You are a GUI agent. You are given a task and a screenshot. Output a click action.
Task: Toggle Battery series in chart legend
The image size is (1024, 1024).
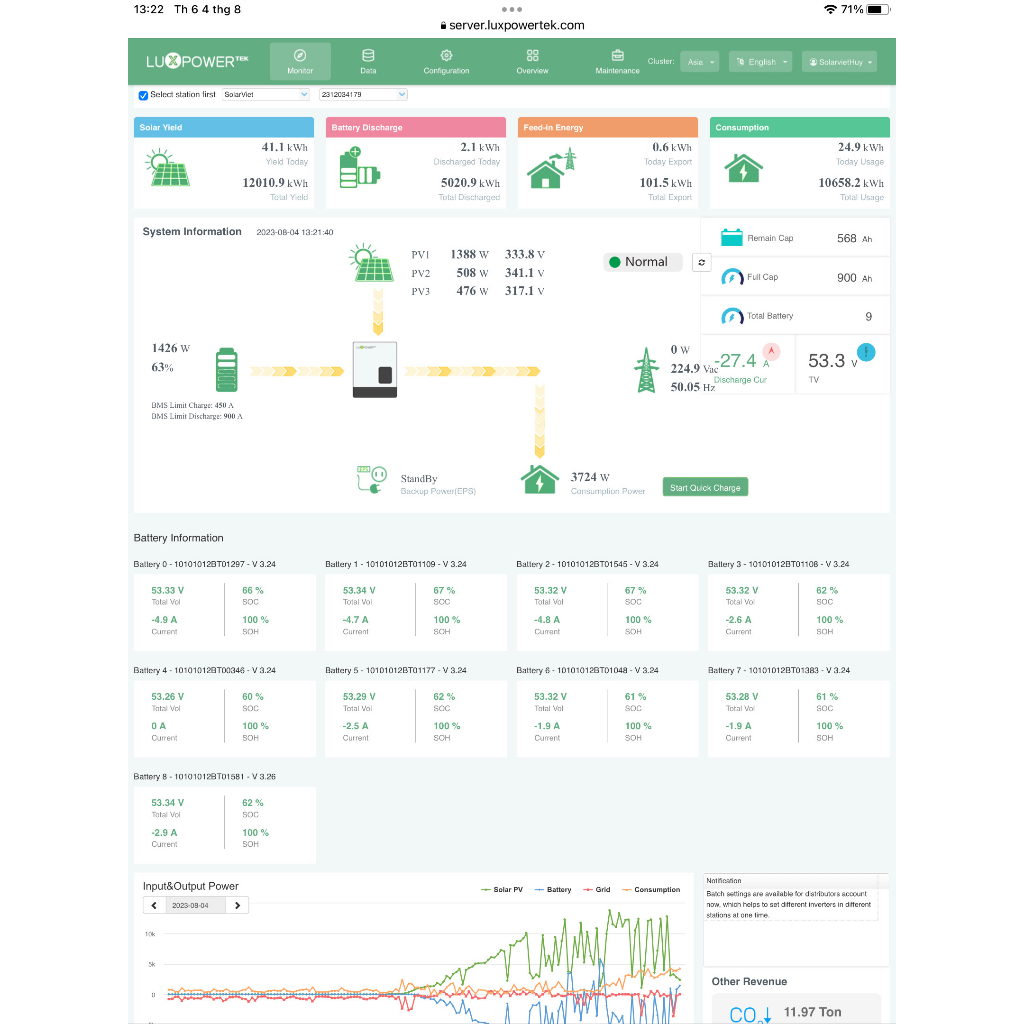(x=552, y=889)
